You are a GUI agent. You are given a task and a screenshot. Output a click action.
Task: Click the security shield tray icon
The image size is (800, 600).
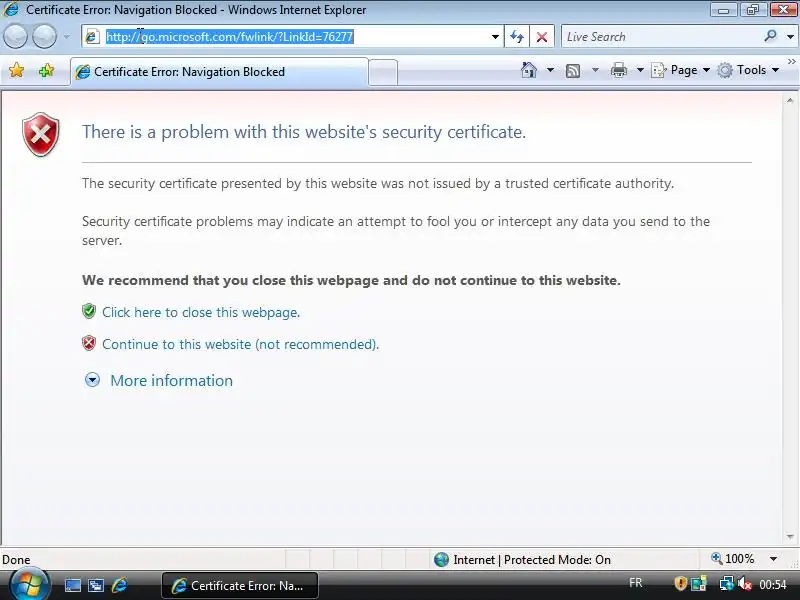(x=681, y=584)
